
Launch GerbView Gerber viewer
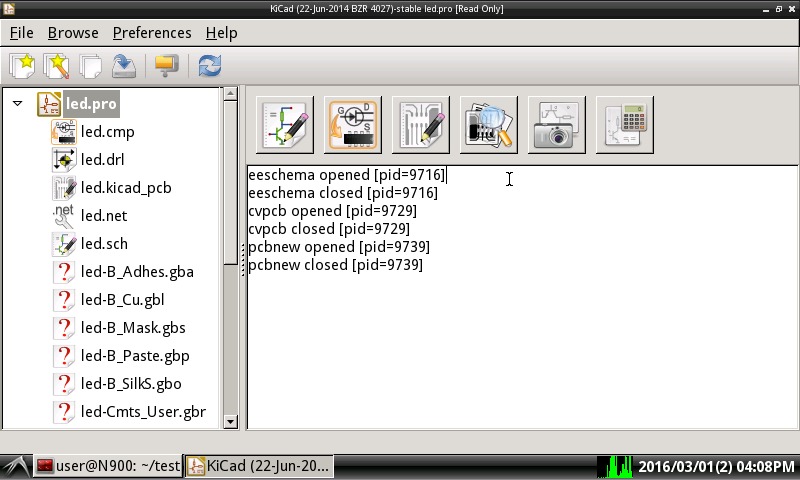pyautogui.click(x=489, y=124)
